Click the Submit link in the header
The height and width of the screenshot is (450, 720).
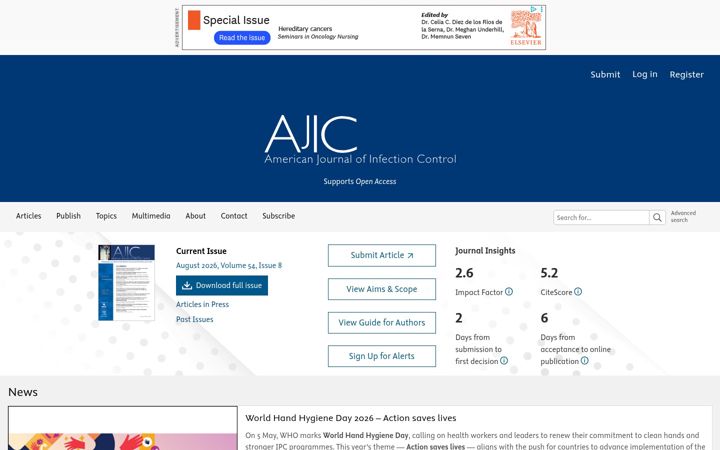(605, 74)
